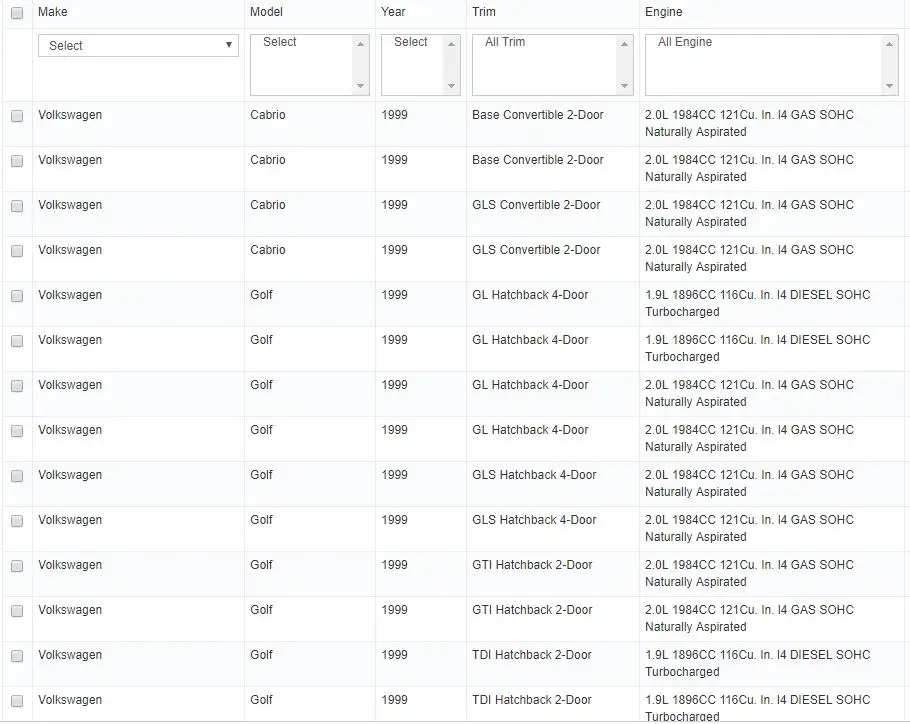Click the 1999 year in first GLS Hatchback row

click(394, 475)
